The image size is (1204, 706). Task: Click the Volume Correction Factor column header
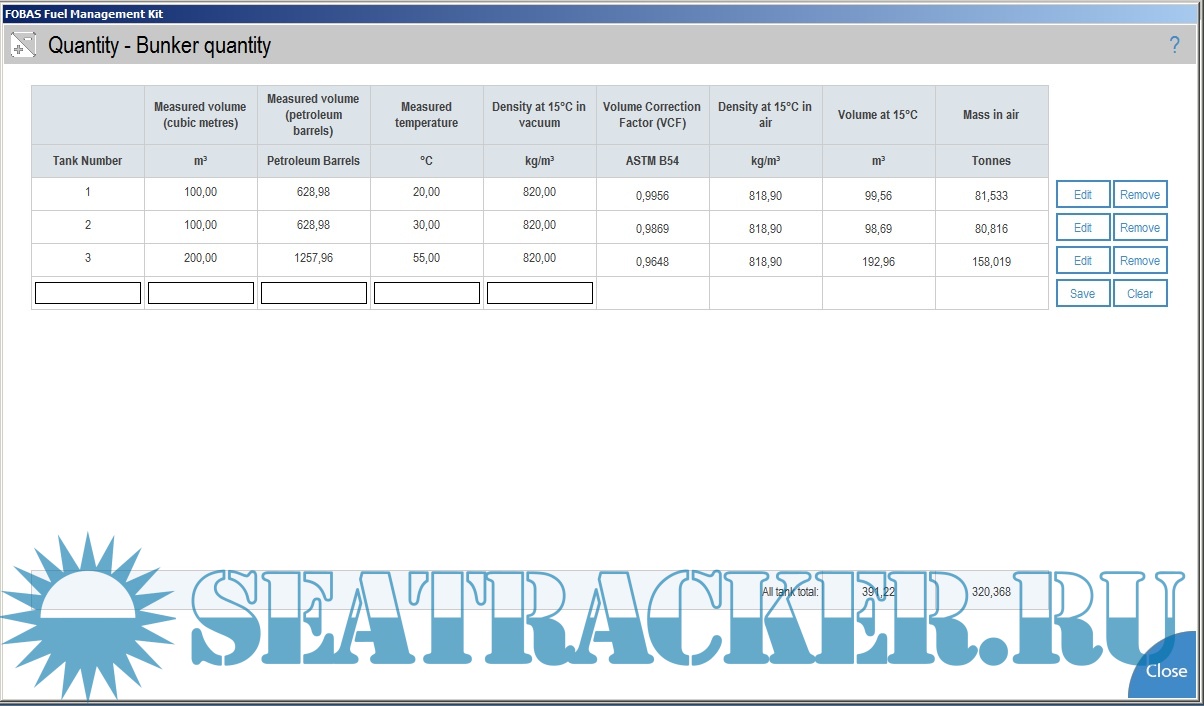[x=652, y=115]
